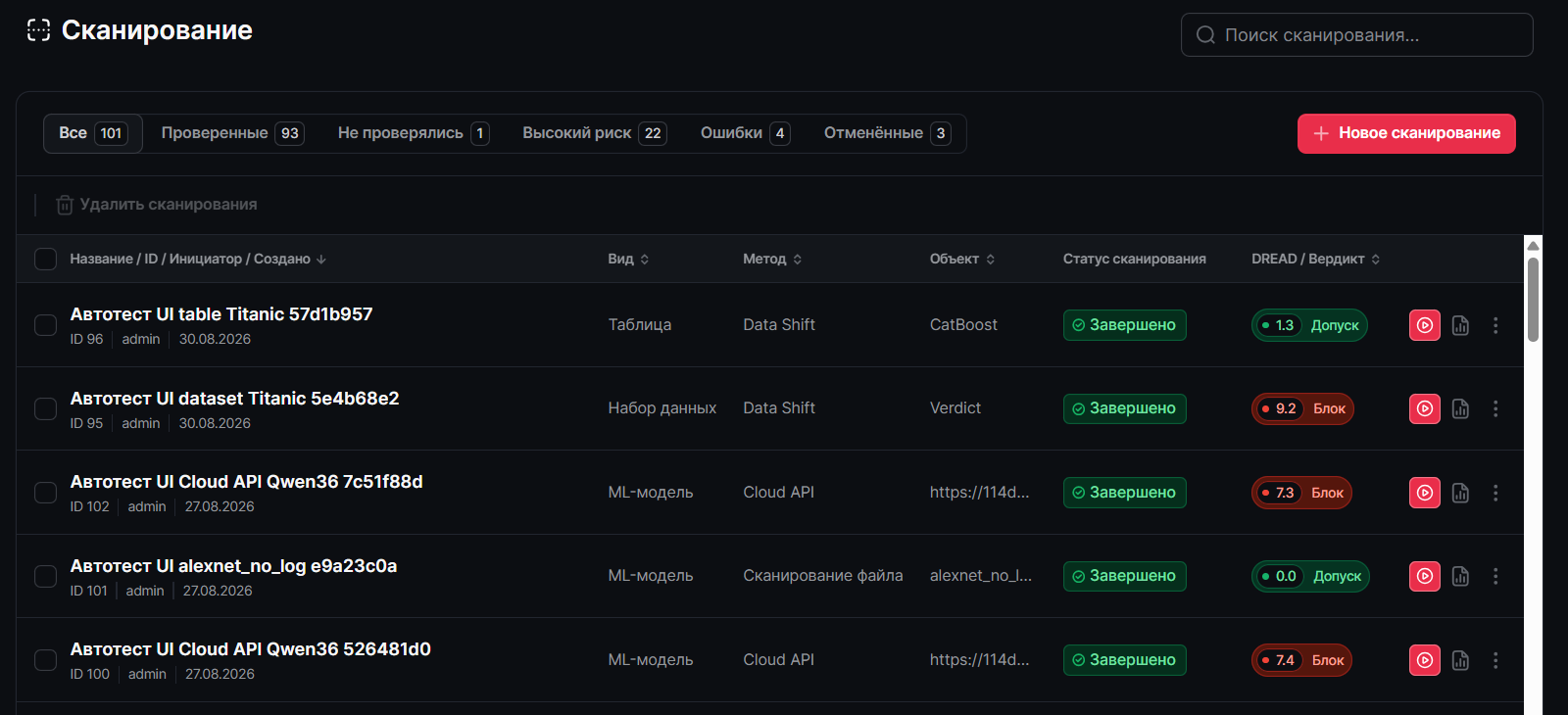
Task: Show the Высокий риск tab
Action: (x=595, y=133)
